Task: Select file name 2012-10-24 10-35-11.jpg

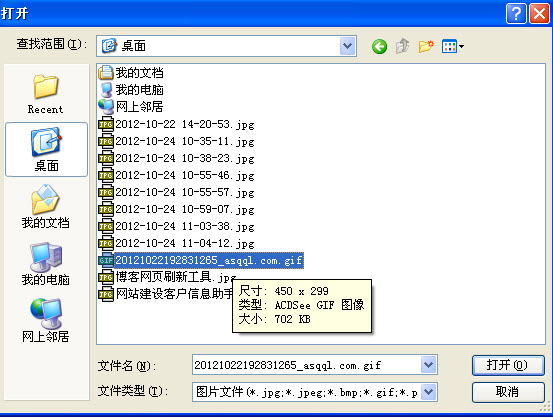Action: coord(185,141)
